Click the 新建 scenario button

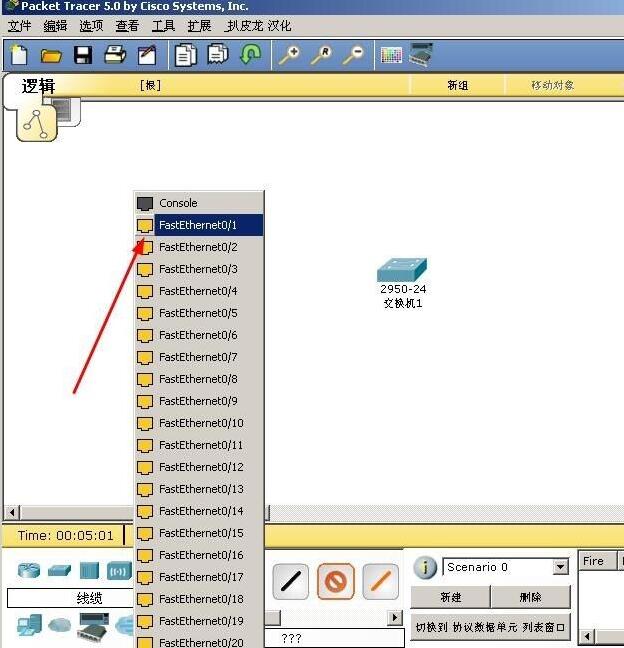coord(450,597)
